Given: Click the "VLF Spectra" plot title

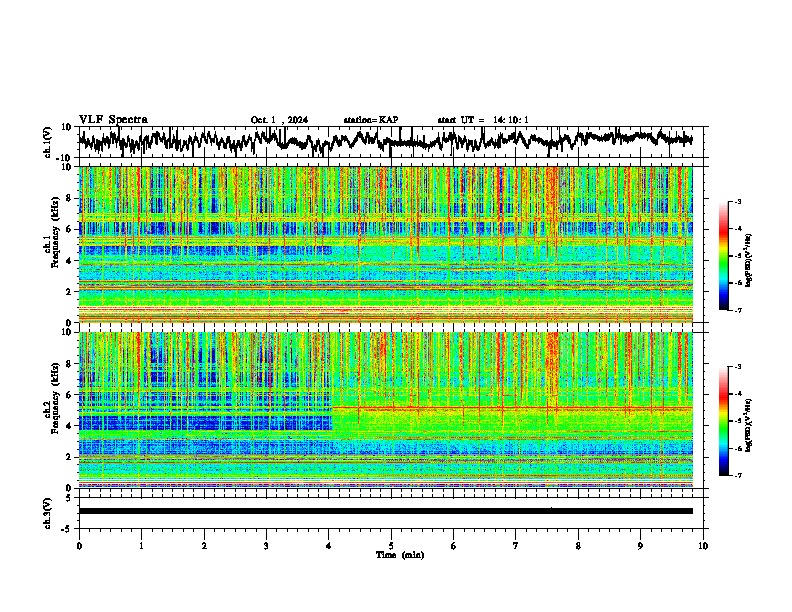Looking at the screenshot, I should click(x=113, y=120).
